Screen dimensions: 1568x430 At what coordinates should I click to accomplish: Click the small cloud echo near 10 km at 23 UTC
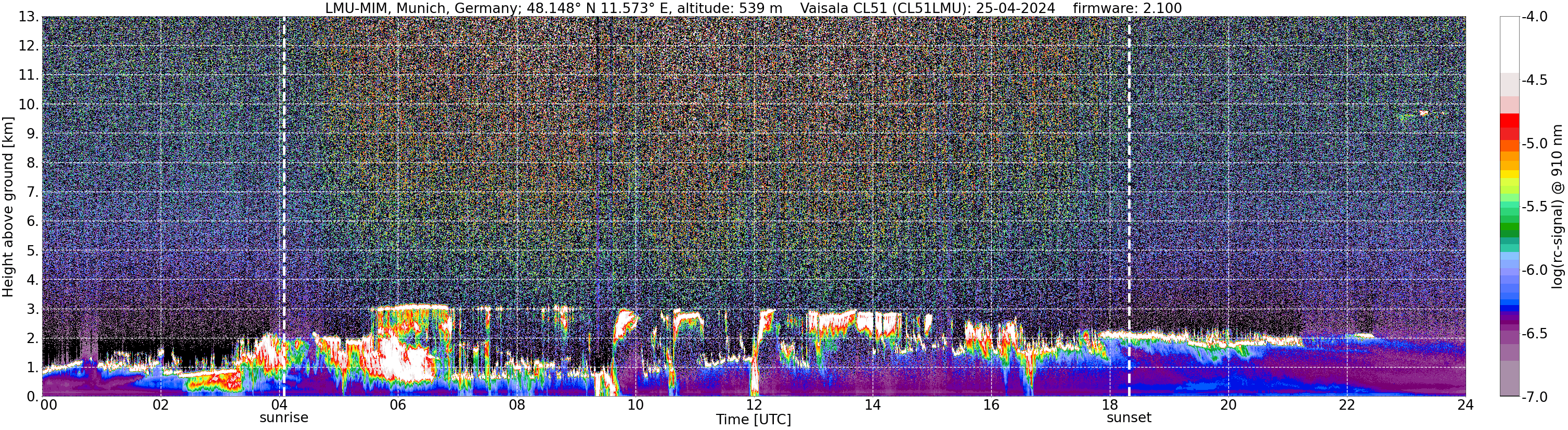point(1423,113)
